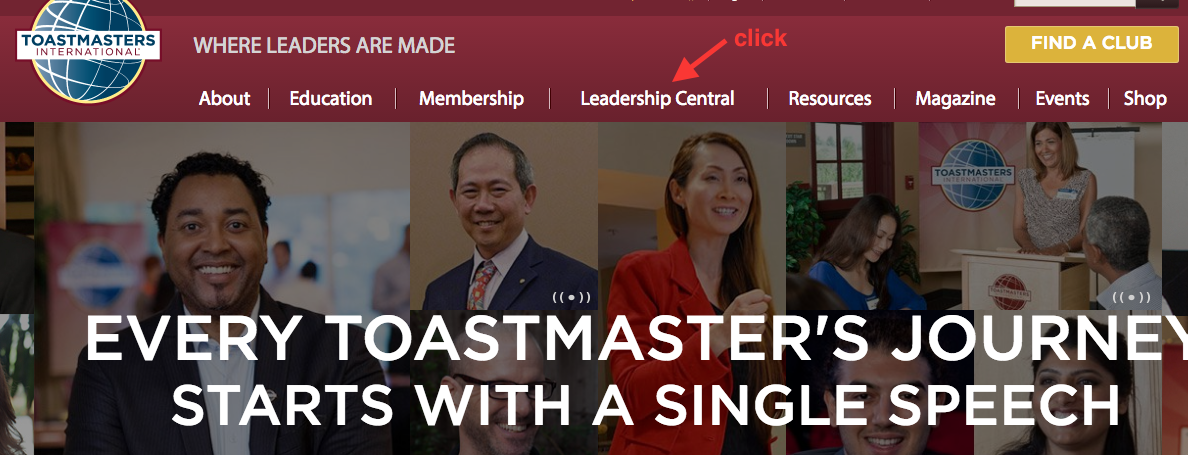Go to the Magazine section
Screen dimensions: 1188x455
point(955,98)
